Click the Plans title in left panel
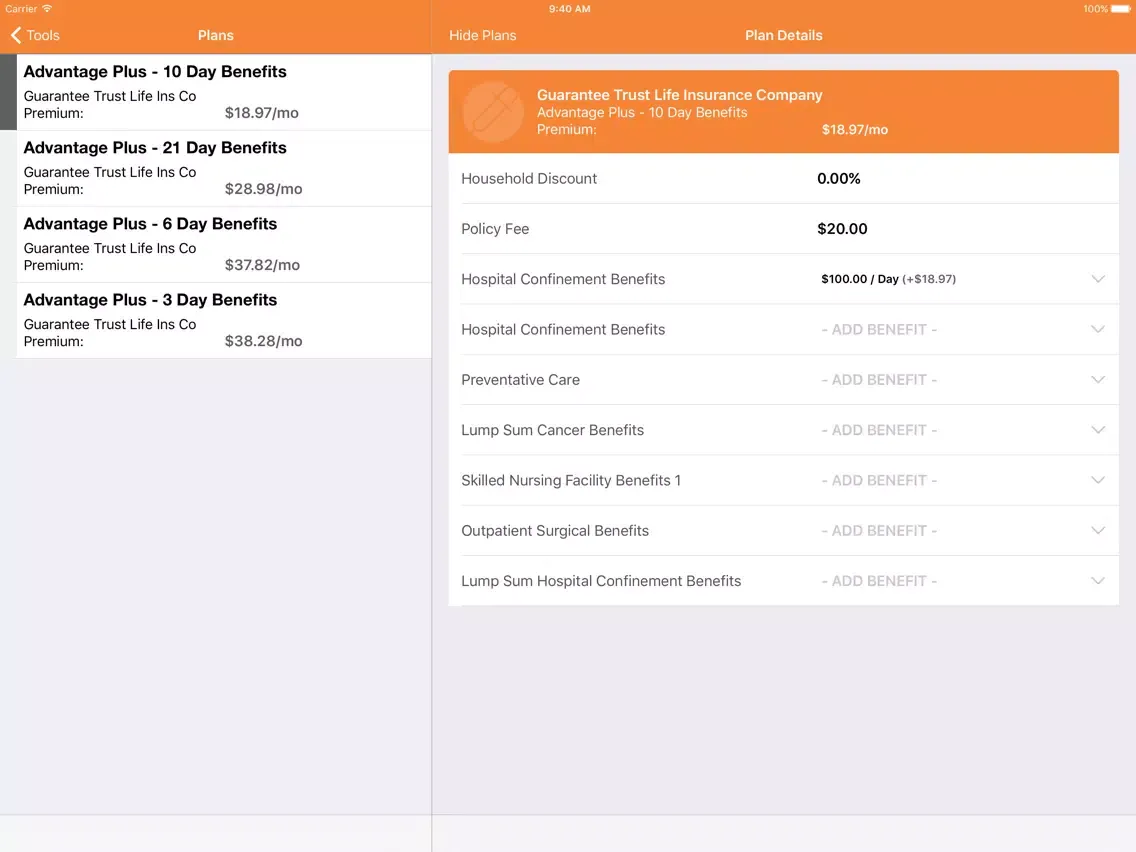This screenshot has width=1136, height=852. 215,35
